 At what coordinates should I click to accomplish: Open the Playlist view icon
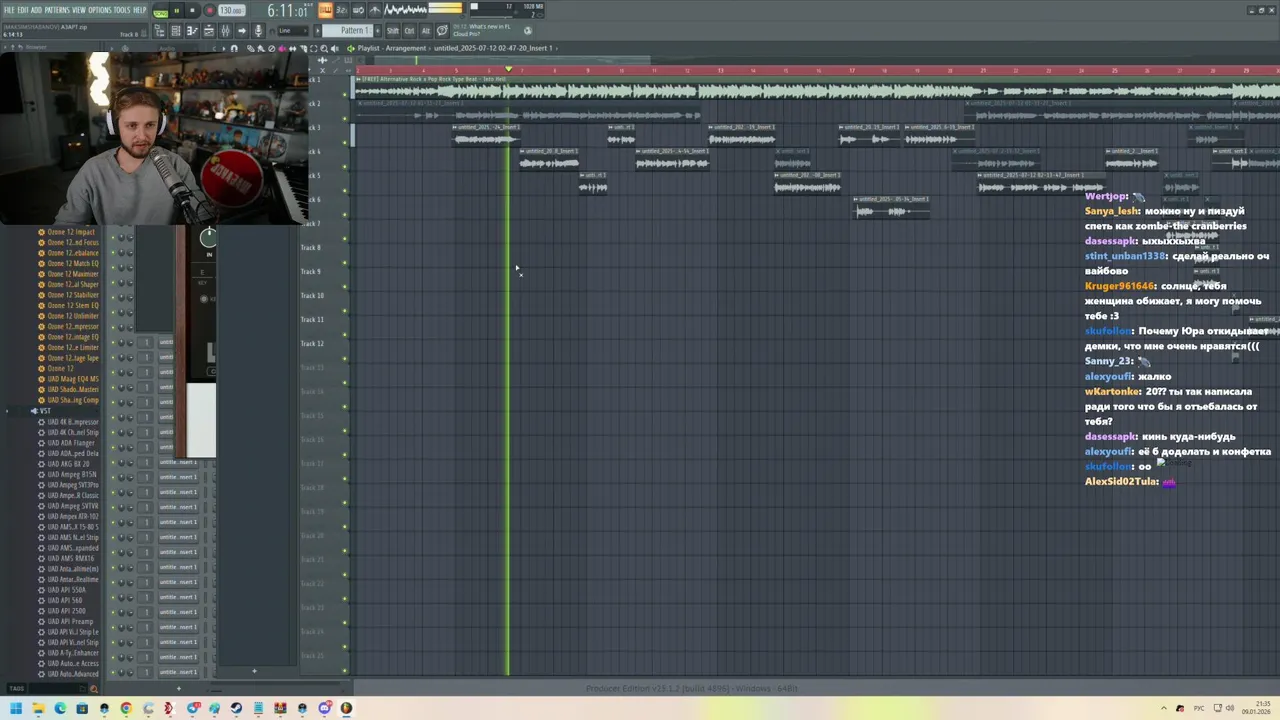(x=209, y=31)
